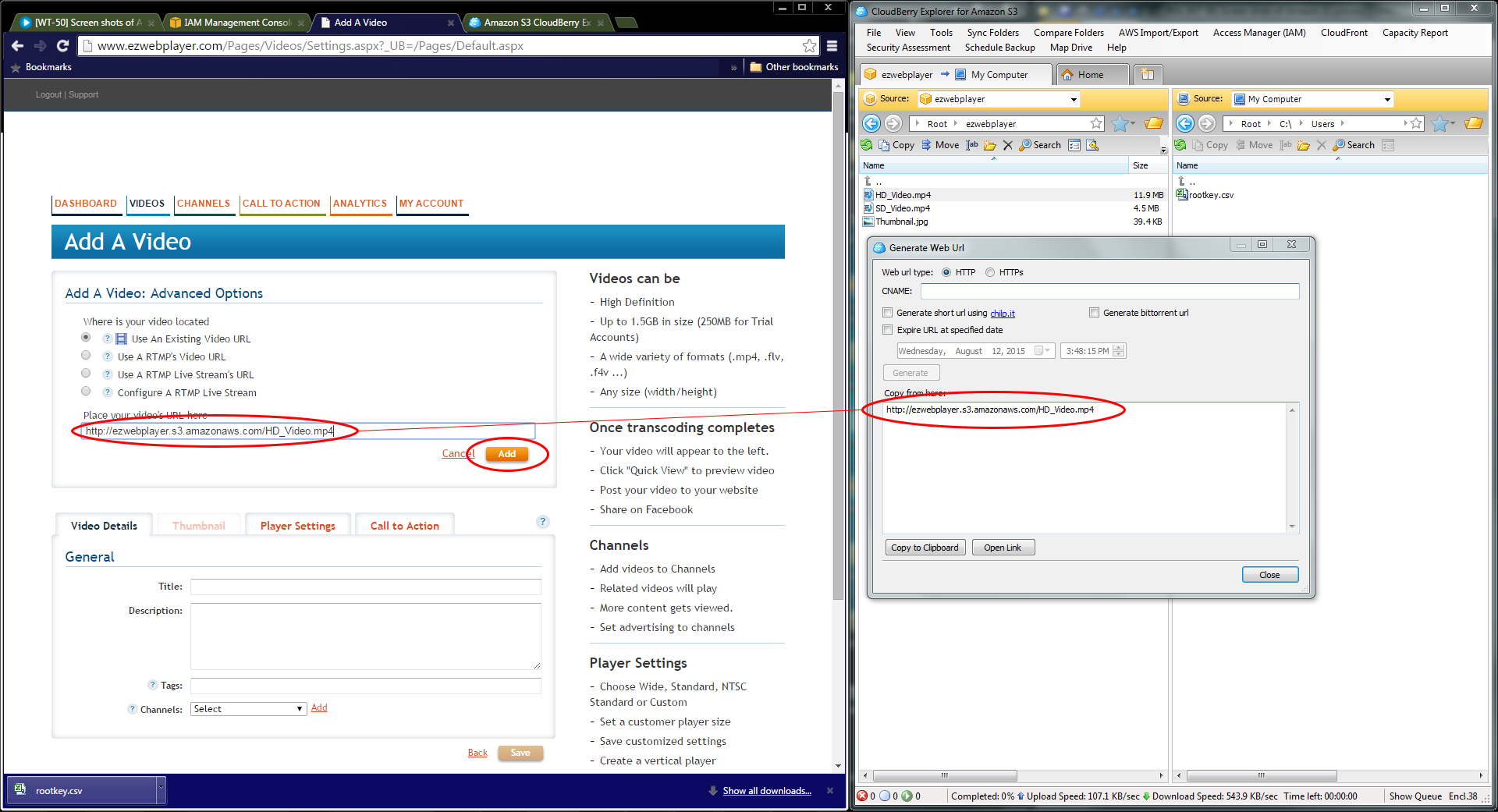Open new tab icon in CloudBerry Explorer
This screenshot has height=812, width=1498.
tap(1148, 74)
